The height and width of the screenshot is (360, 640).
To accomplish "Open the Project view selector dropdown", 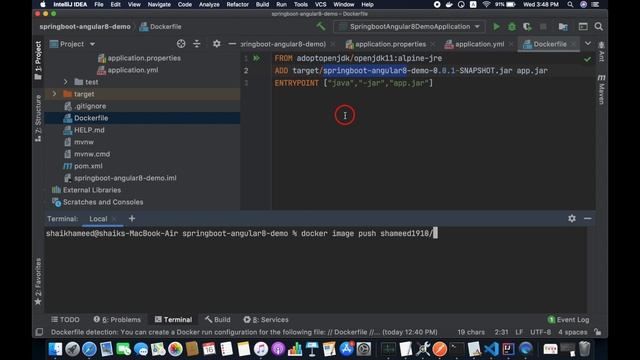I will coord(73,44).
